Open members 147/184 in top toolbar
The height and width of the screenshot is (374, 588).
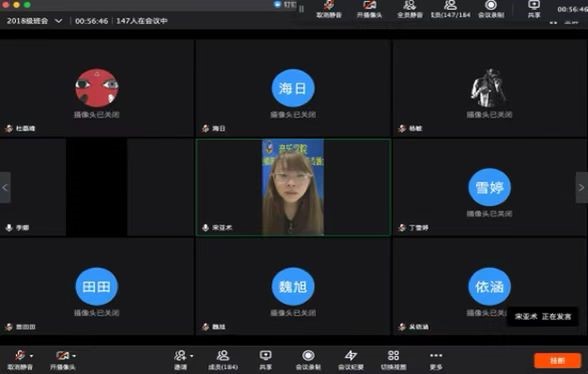tap(450, 9)
